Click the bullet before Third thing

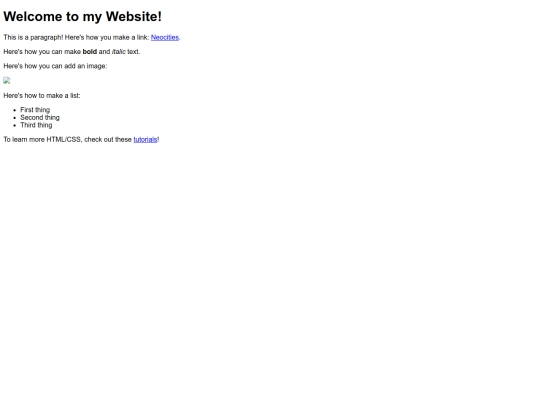[15, 125]
